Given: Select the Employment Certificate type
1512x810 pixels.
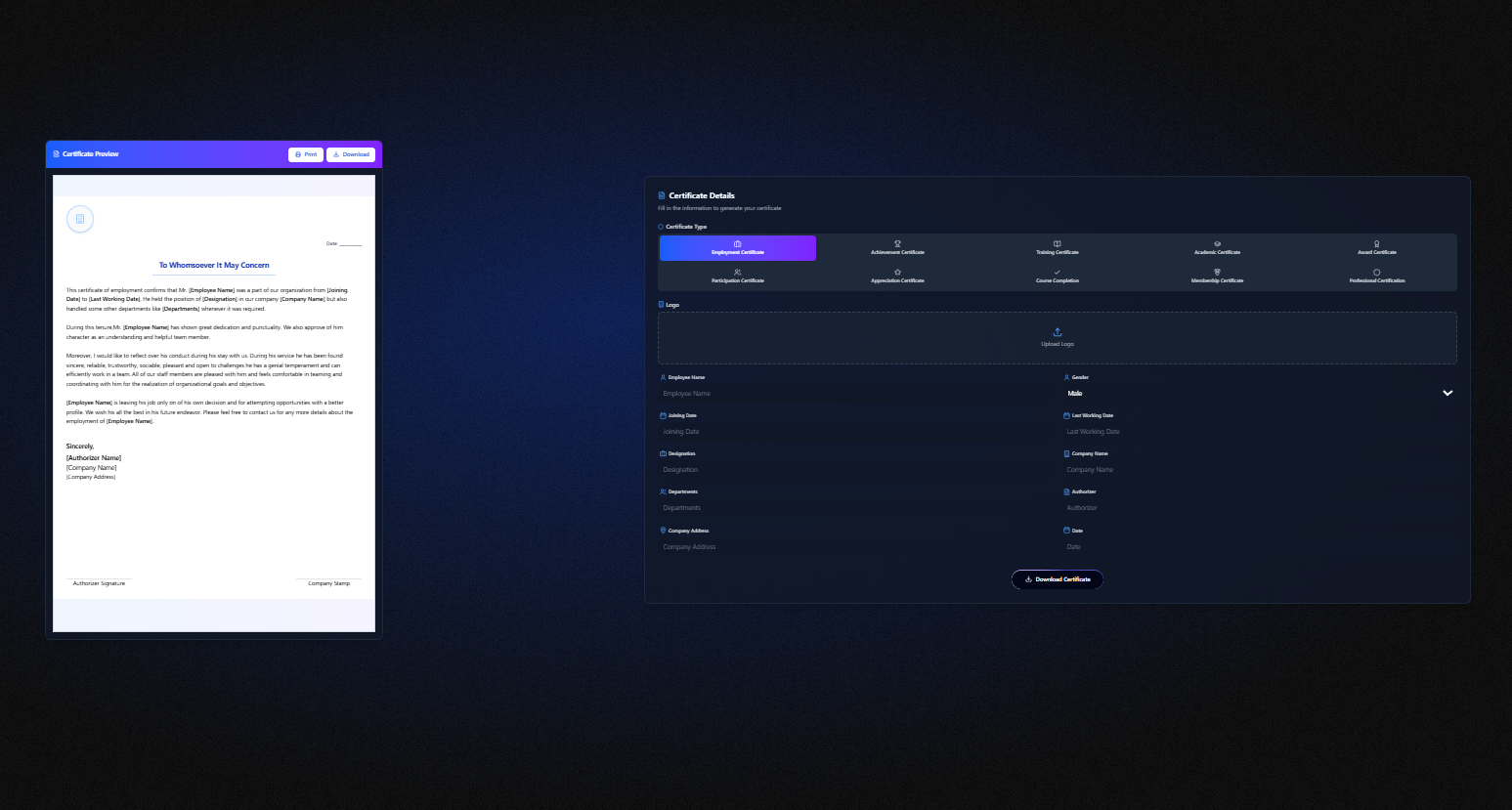Looking at the screenshot, I should coord(738,248).
